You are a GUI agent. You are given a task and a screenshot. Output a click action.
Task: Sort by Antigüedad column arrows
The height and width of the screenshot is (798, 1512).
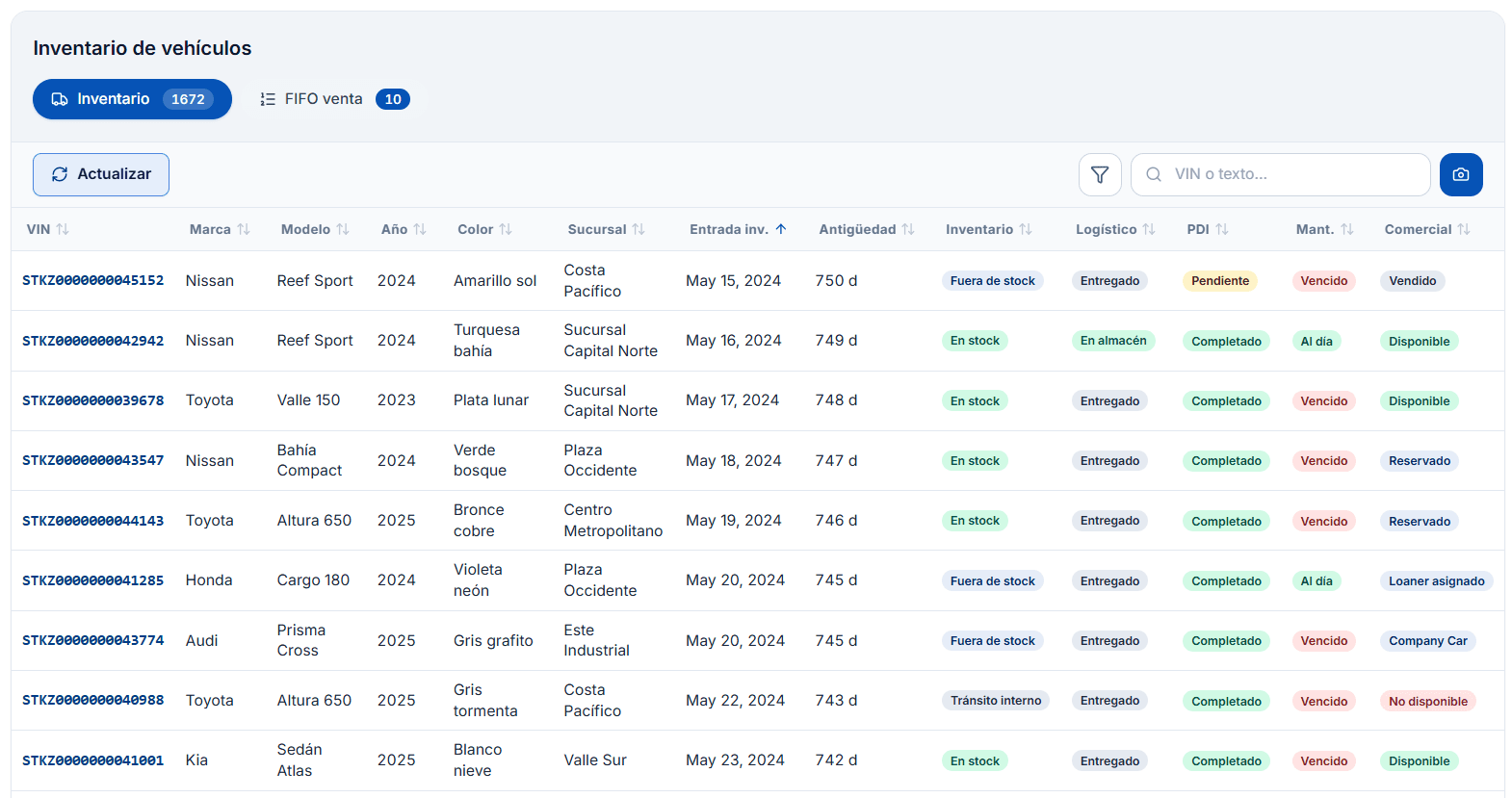(x=908, y=229)
